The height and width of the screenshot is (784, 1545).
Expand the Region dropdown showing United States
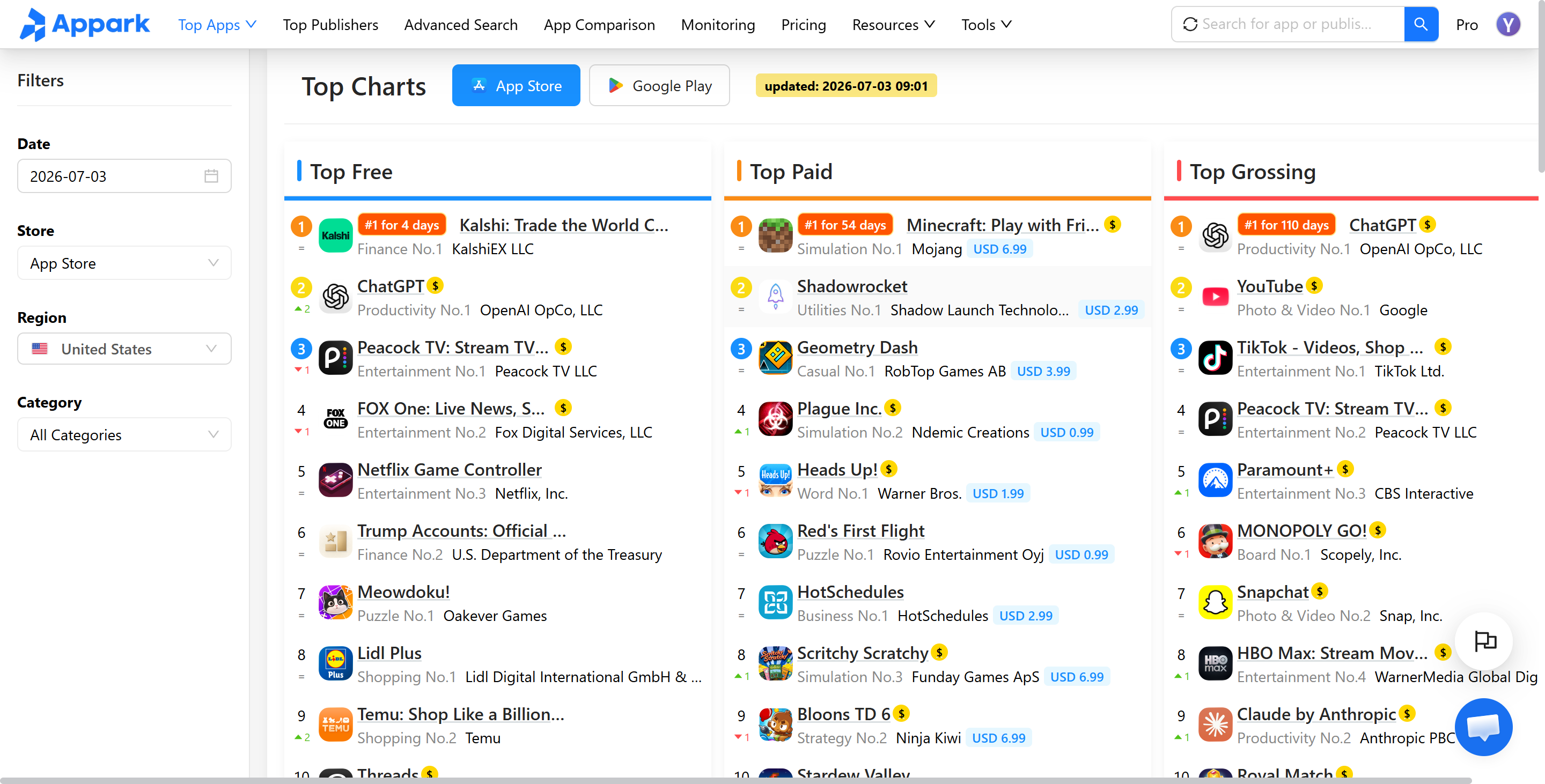pyautogui.click(x=124, y=349)
